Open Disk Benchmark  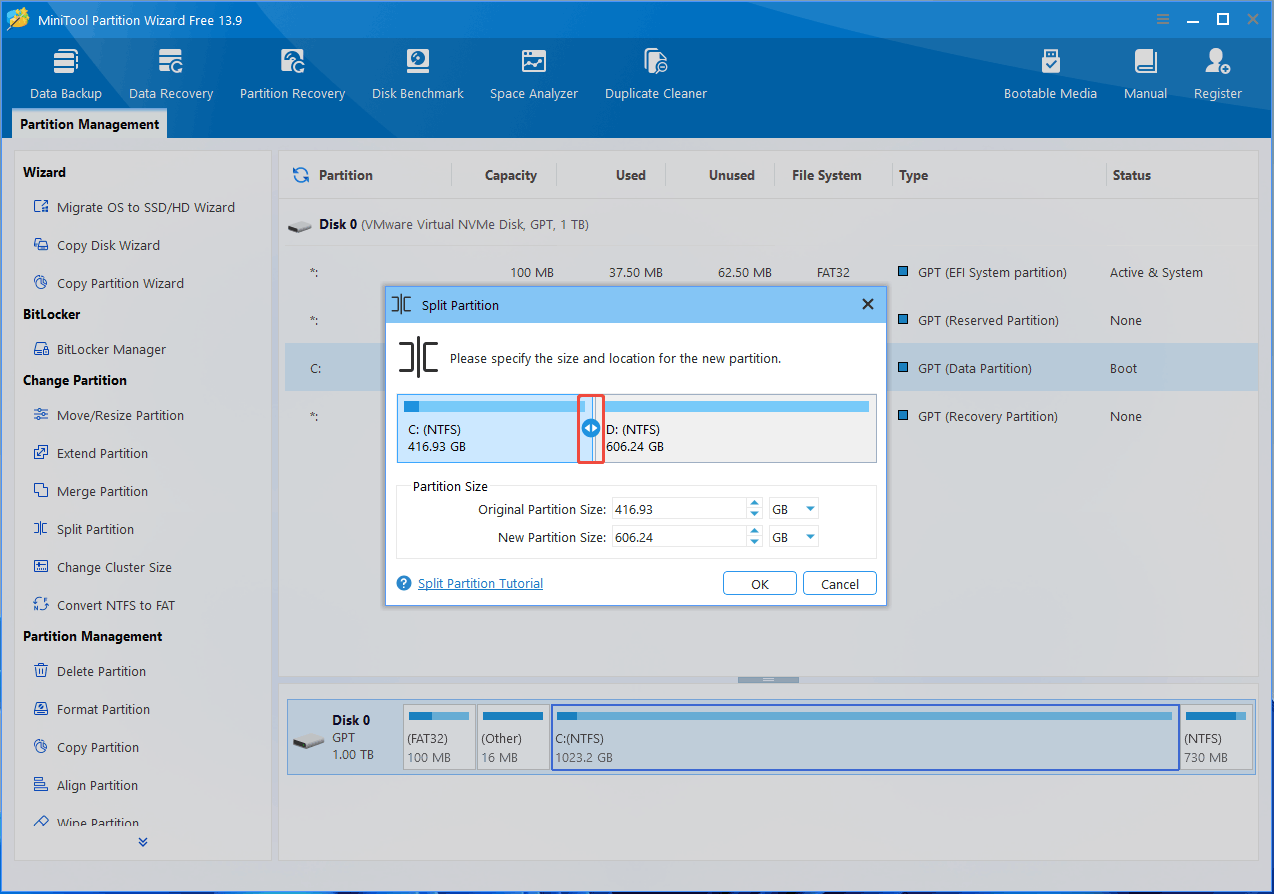418,74
